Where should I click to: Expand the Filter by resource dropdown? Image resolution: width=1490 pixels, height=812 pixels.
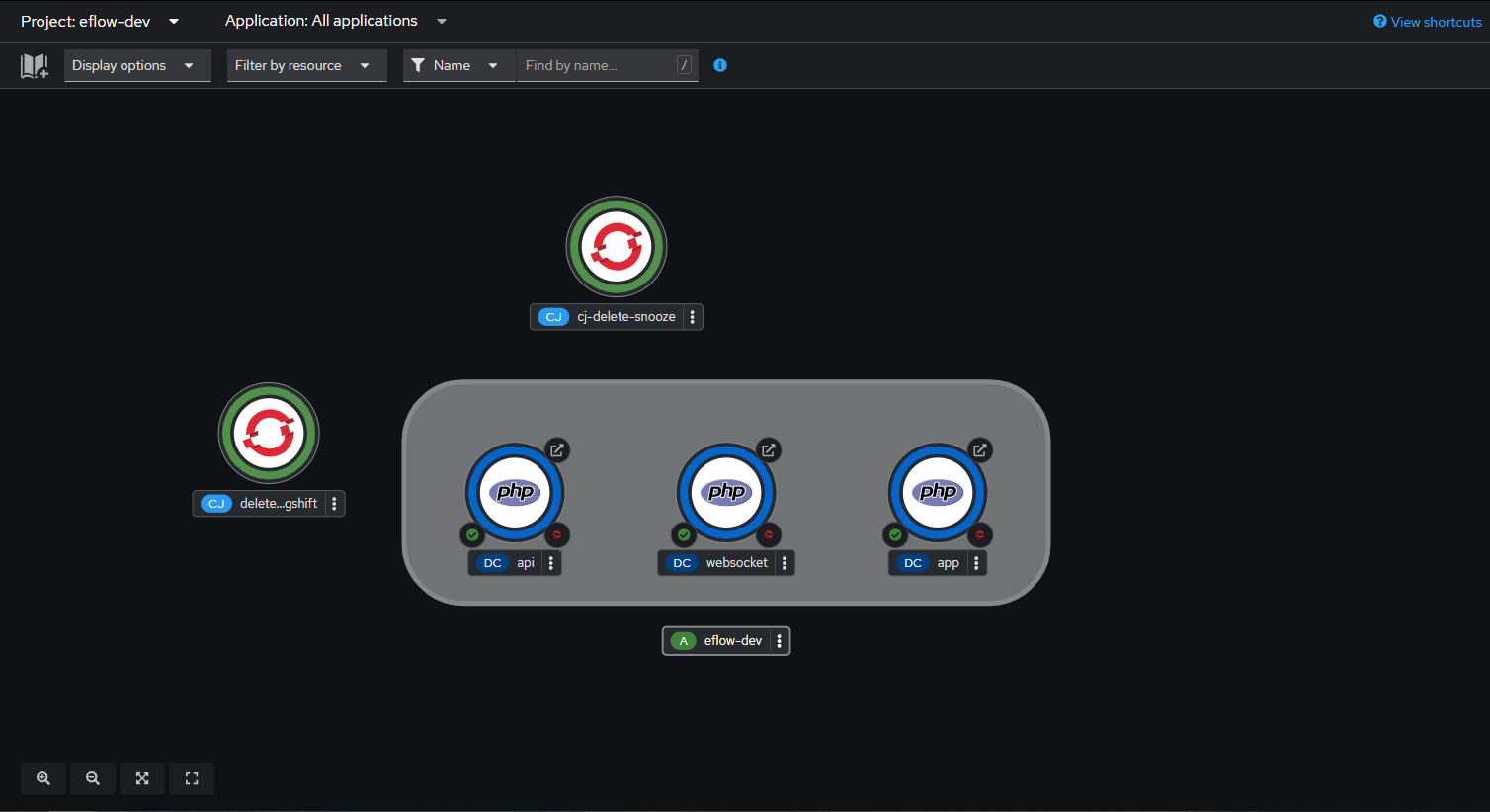[306, 65]
